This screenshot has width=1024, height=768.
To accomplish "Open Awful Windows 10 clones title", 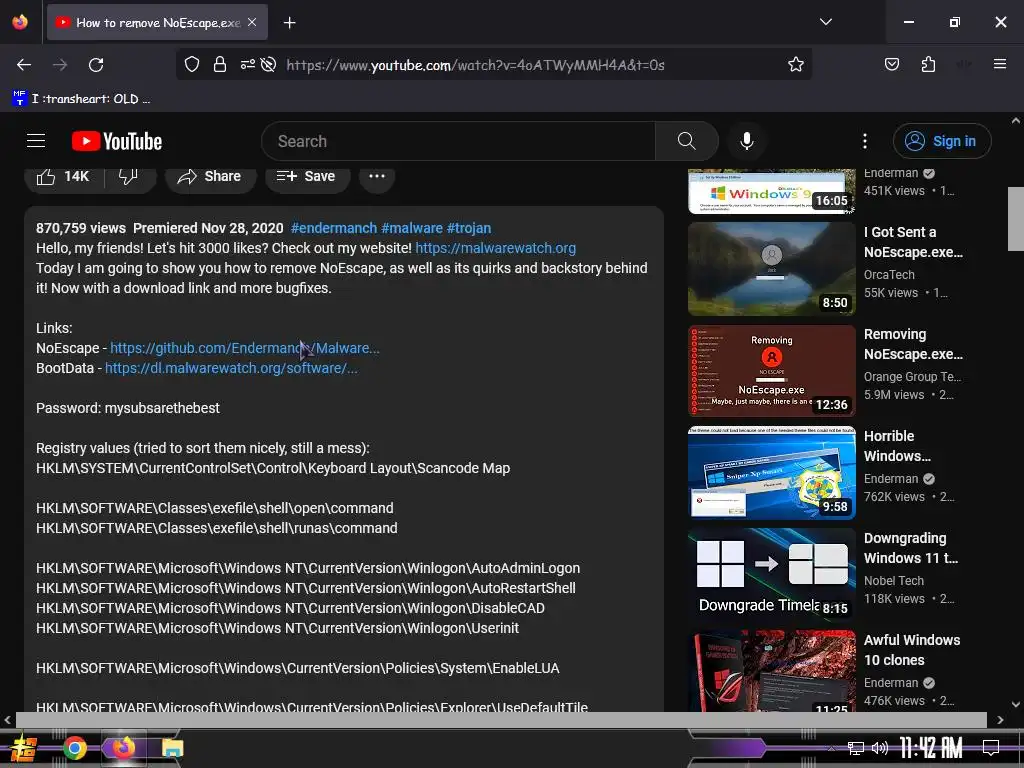I will coord(912,650).
